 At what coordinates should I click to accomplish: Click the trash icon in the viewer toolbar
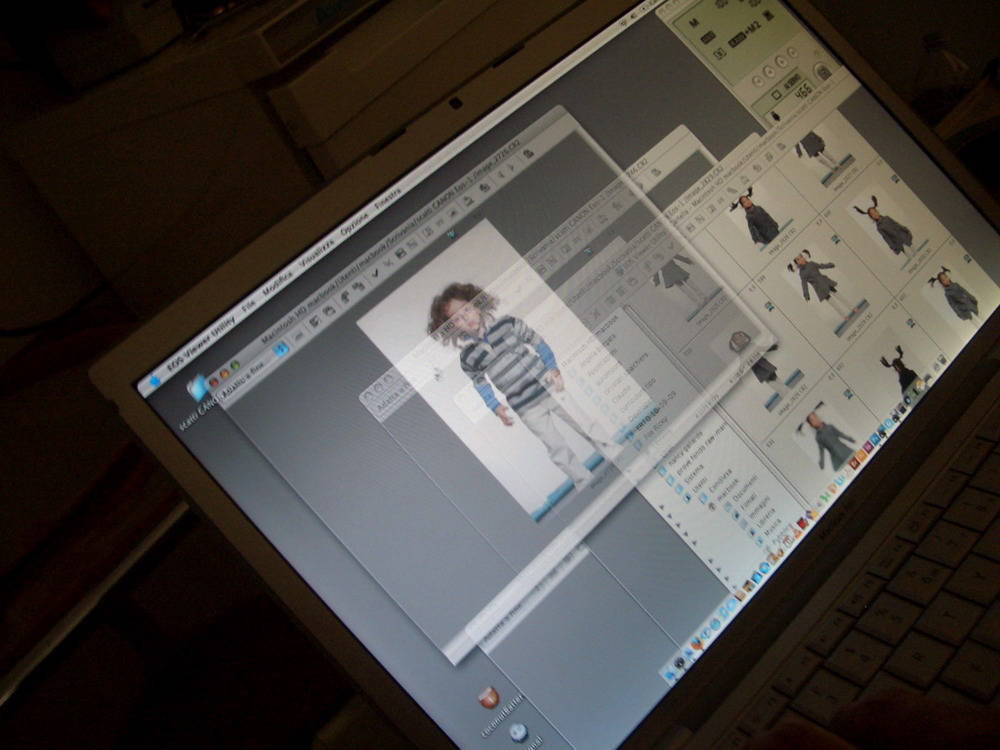pos(528,153)
